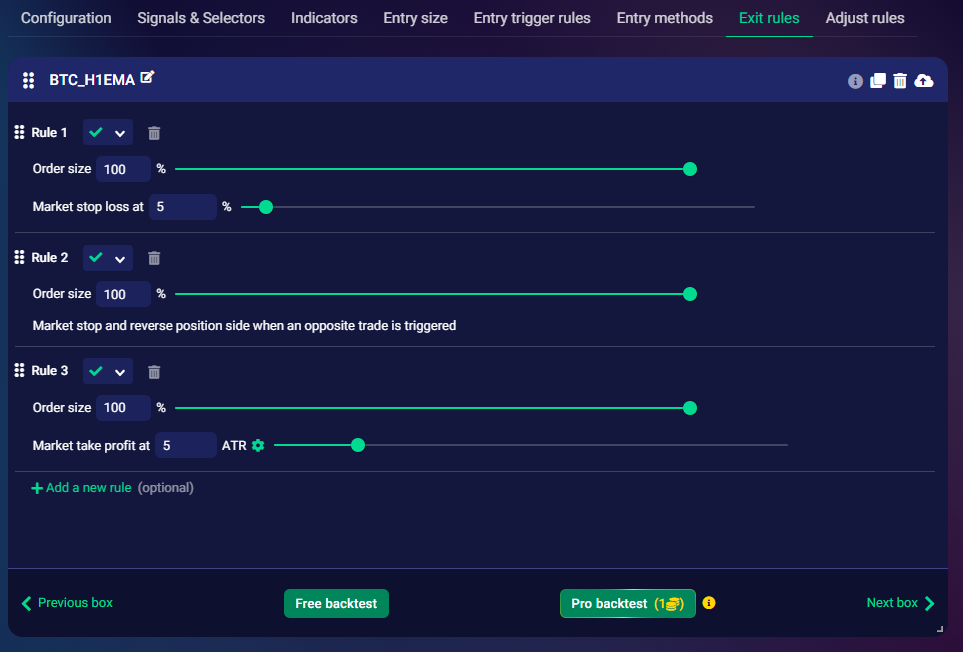
Task: Switch to the Configuration tab
Action: pos(66,18)
